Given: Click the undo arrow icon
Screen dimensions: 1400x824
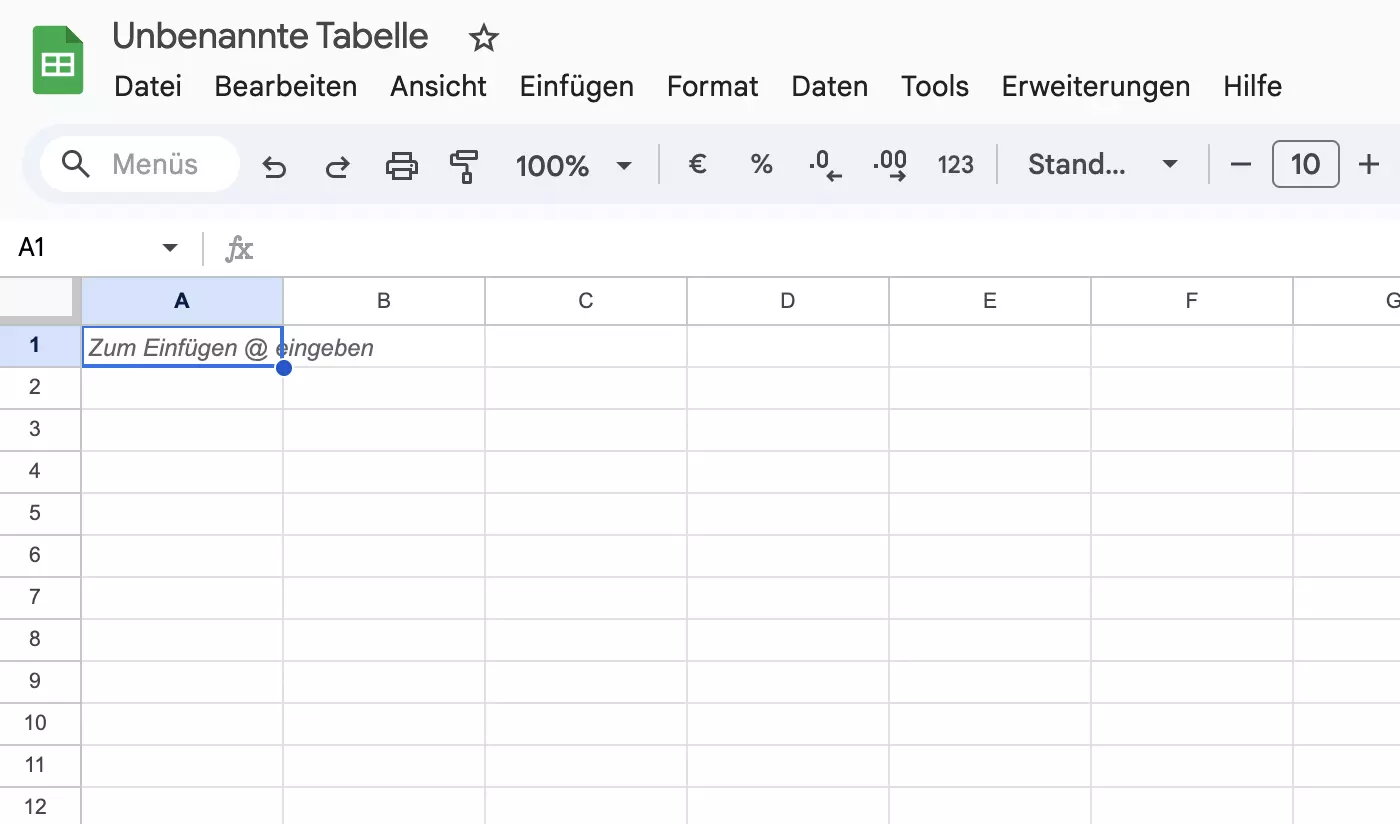Looking at the screenshot, I should tap(274, 166).
